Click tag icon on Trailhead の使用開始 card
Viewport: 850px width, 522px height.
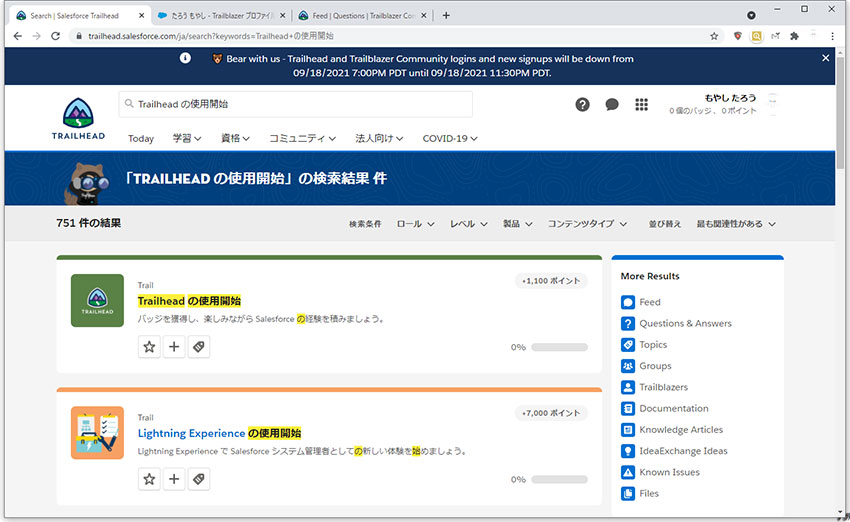(199, 346)
